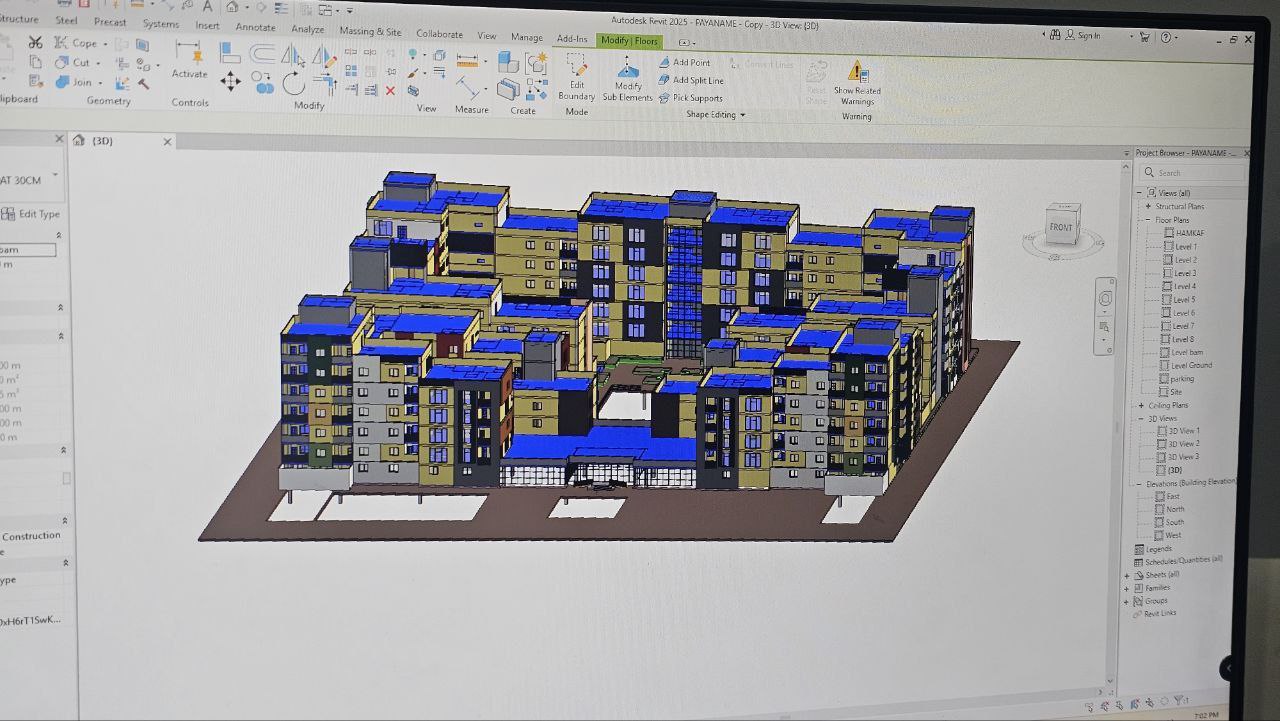Open the Massing & Site ribbon tab
Viewport: 1280px width, 721px height.
click(370, 32)
